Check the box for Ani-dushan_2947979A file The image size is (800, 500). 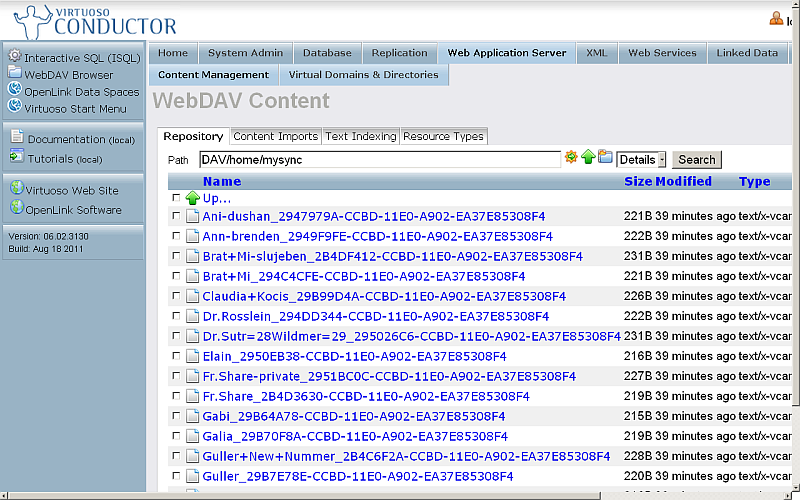pyautogui.click(x=177, y=216)
